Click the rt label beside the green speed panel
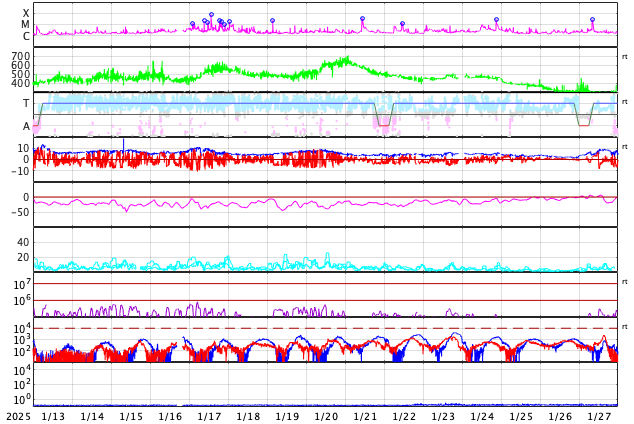634x424 pixels. tap(625, 57)
